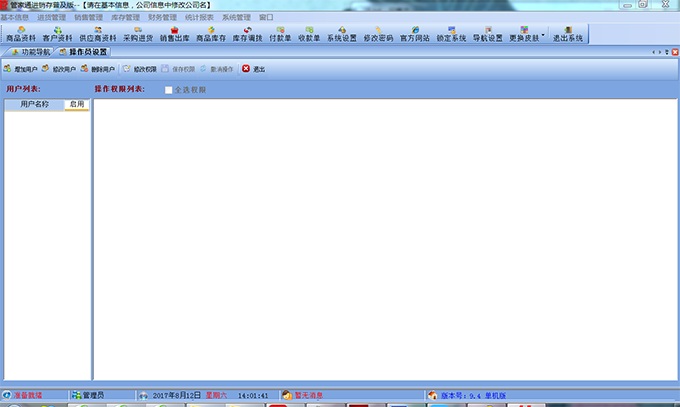Toggle the 全选权限 checkbox
The height and width of the screenshot is (407, 680).
pyautogui.click(x=168, y=90)
